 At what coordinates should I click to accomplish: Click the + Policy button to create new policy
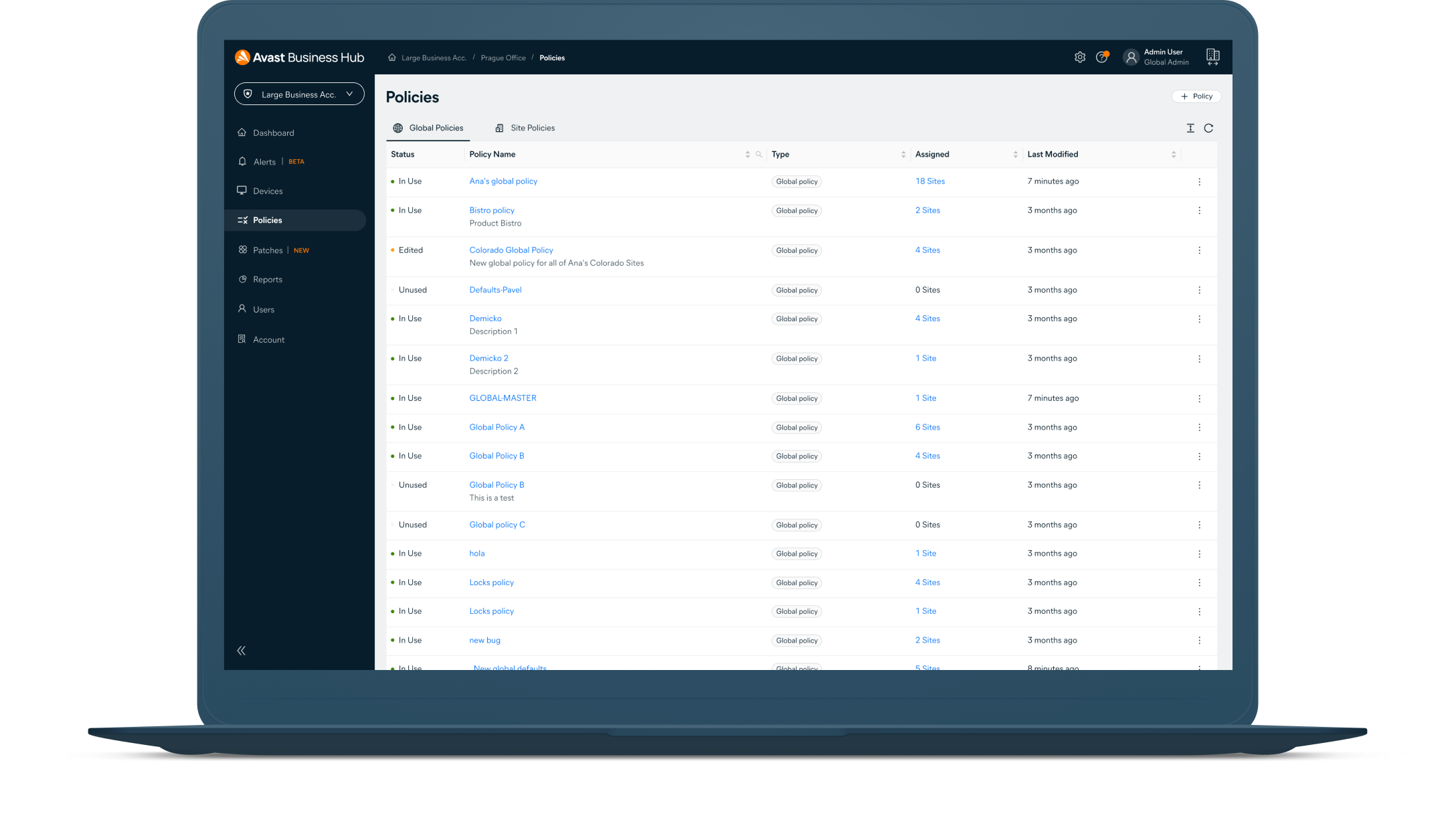click(1197, 96)
